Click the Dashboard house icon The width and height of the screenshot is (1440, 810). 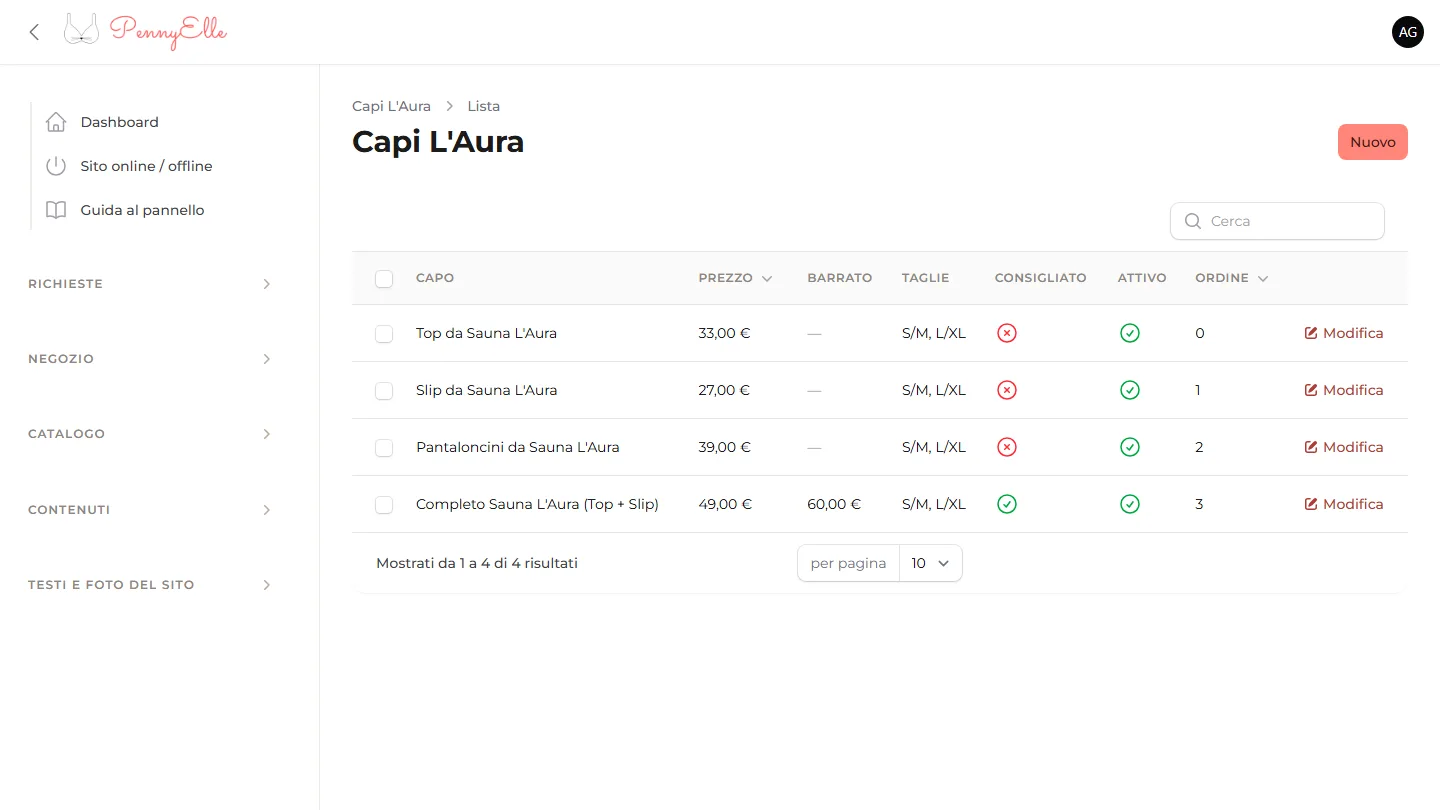click(x=56, y=122)
